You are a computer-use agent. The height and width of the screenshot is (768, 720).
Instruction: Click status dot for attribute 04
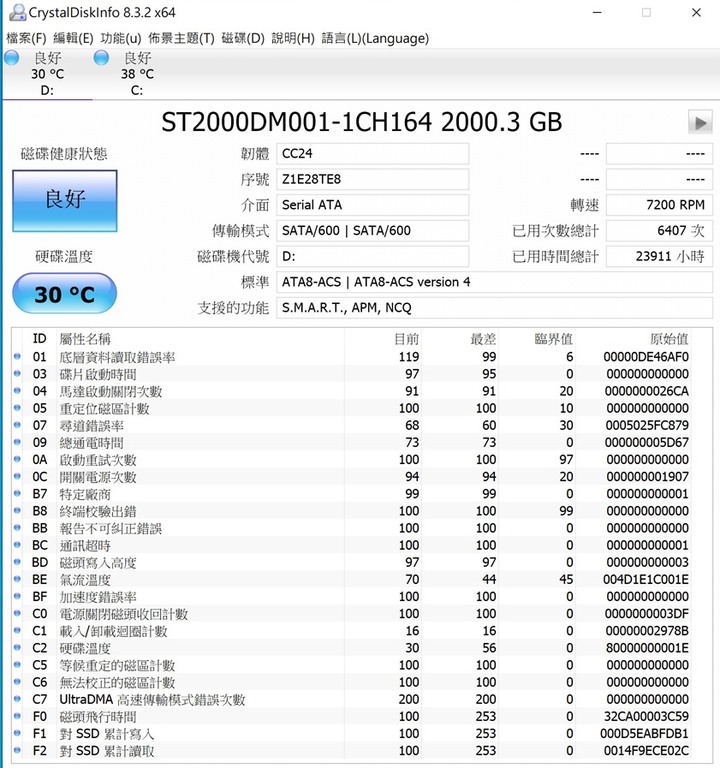tap(17, 391)
